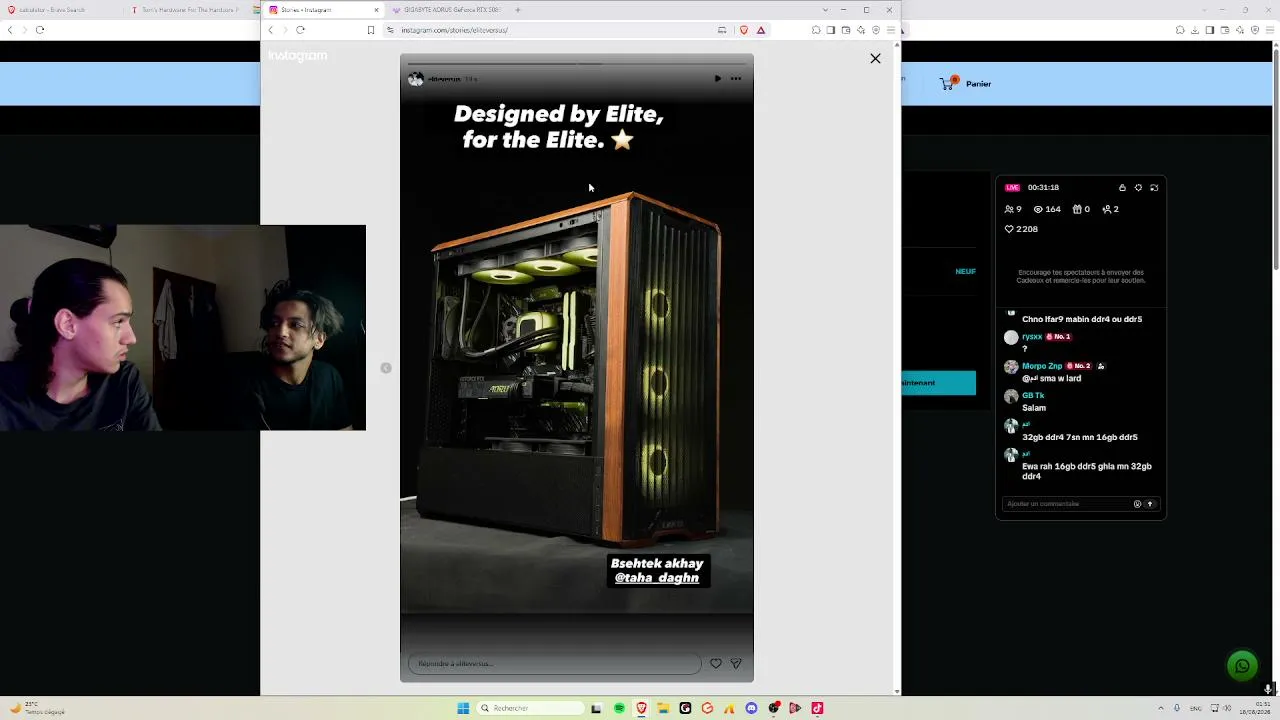Click the teal maintenant button

tap(938, 383)
